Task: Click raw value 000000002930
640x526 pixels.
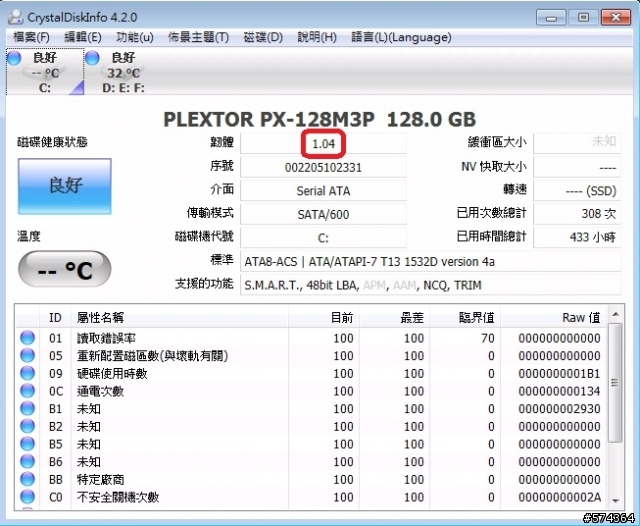Action: [559, 408]
